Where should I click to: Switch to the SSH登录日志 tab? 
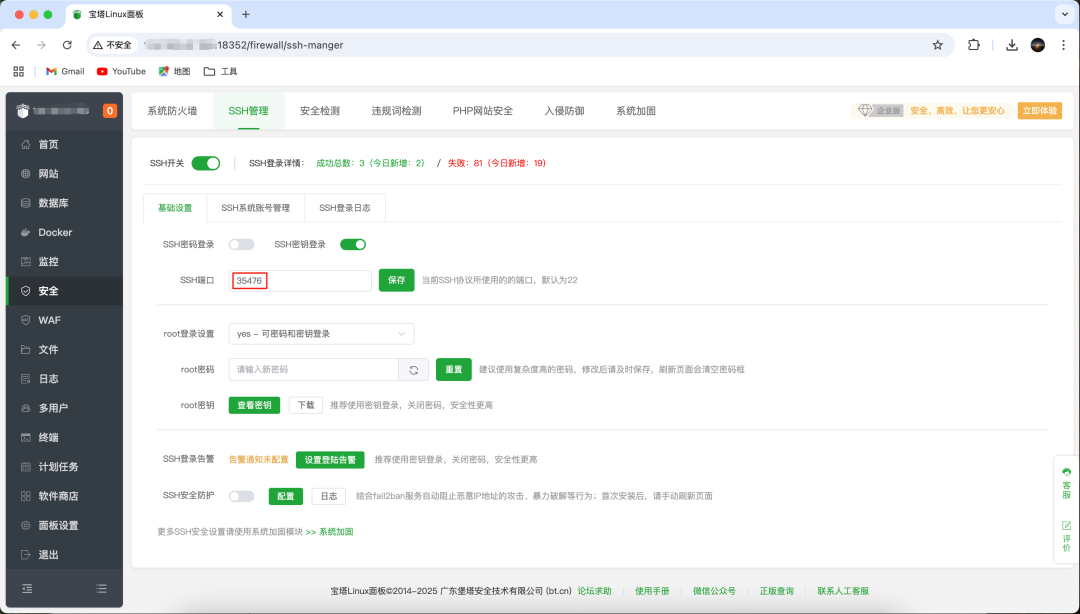pos(344,208)
